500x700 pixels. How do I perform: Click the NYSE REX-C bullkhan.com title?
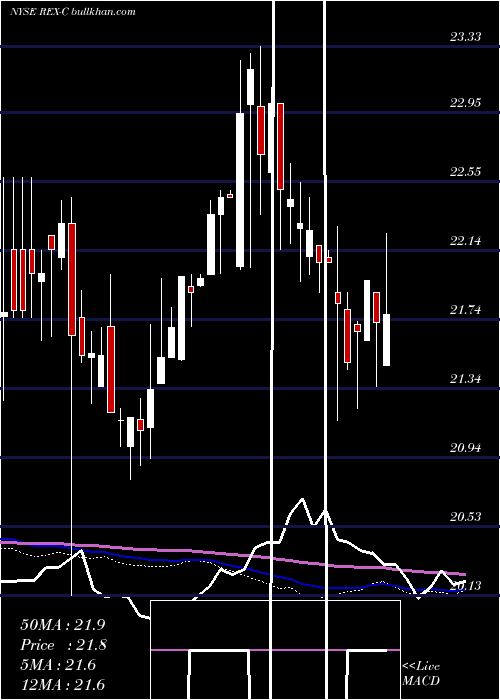[x=73, y=12]
